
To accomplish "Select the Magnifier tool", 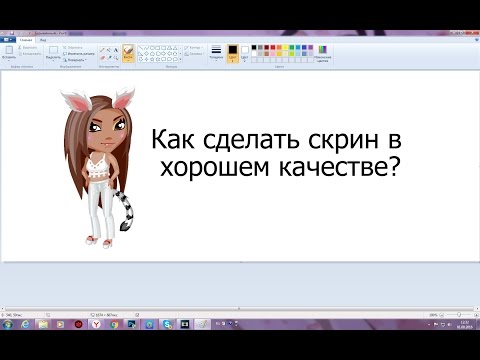I will pyautogui.click(x=116, y=58).
